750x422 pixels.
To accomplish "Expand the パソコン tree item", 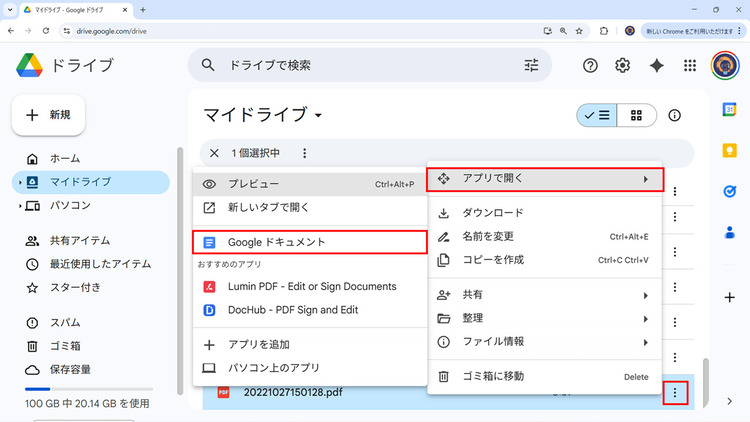I will (x=20, y=206).
